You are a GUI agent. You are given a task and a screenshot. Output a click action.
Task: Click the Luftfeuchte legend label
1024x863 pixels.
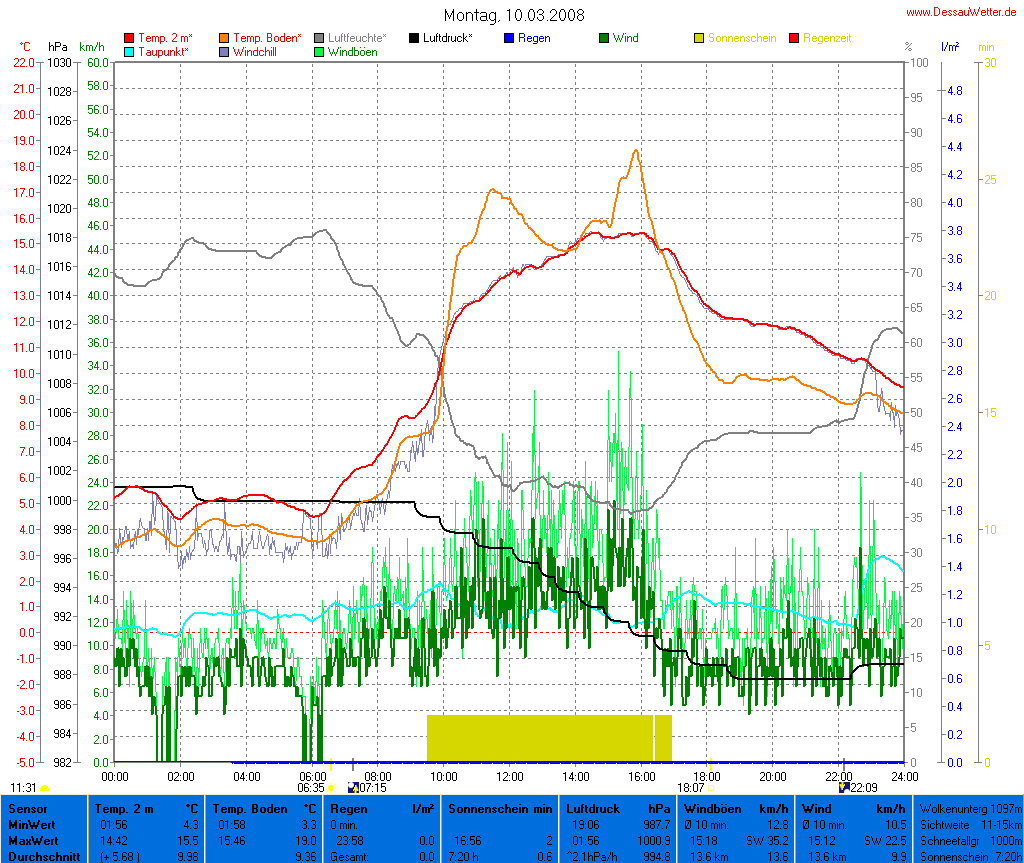point(357,38)
